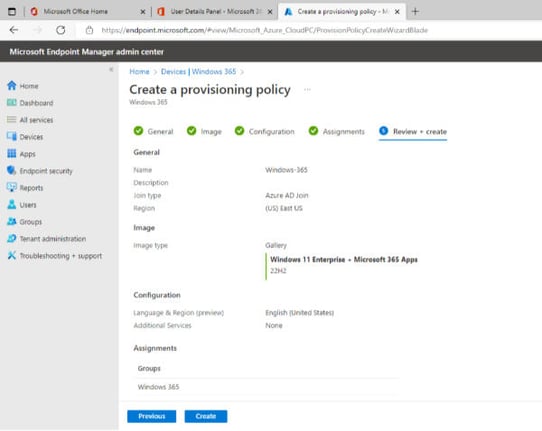Click the Microsoft Endpoint Manager admin center title
Viewport: 542px width, 431px height.
86,52
